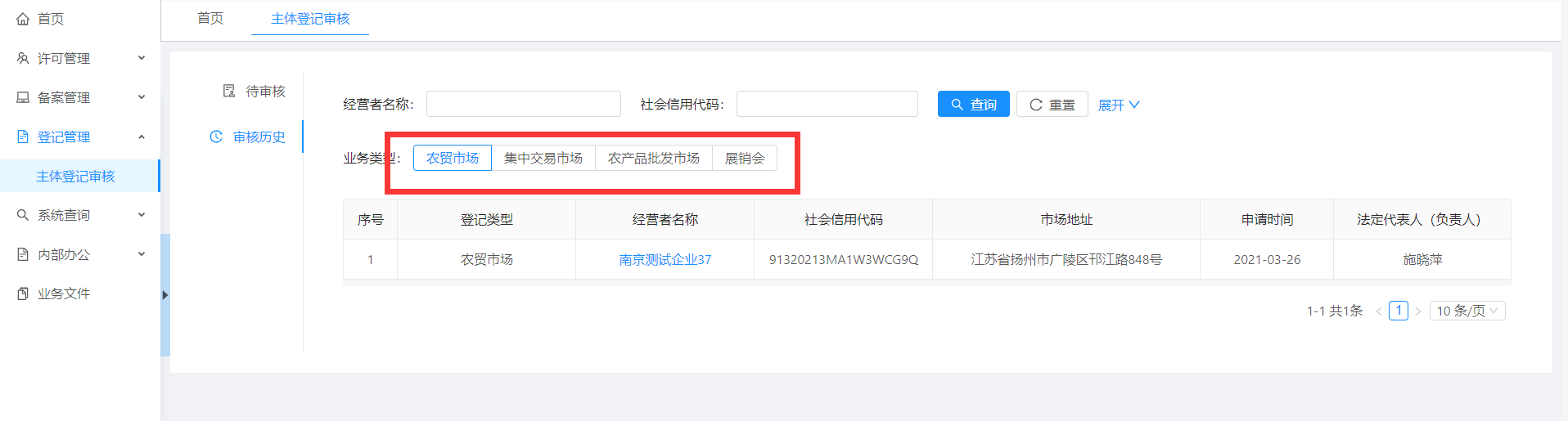Click the 内部办公 document icon
The image size is (1568, 421).
(x=23, y=254)
